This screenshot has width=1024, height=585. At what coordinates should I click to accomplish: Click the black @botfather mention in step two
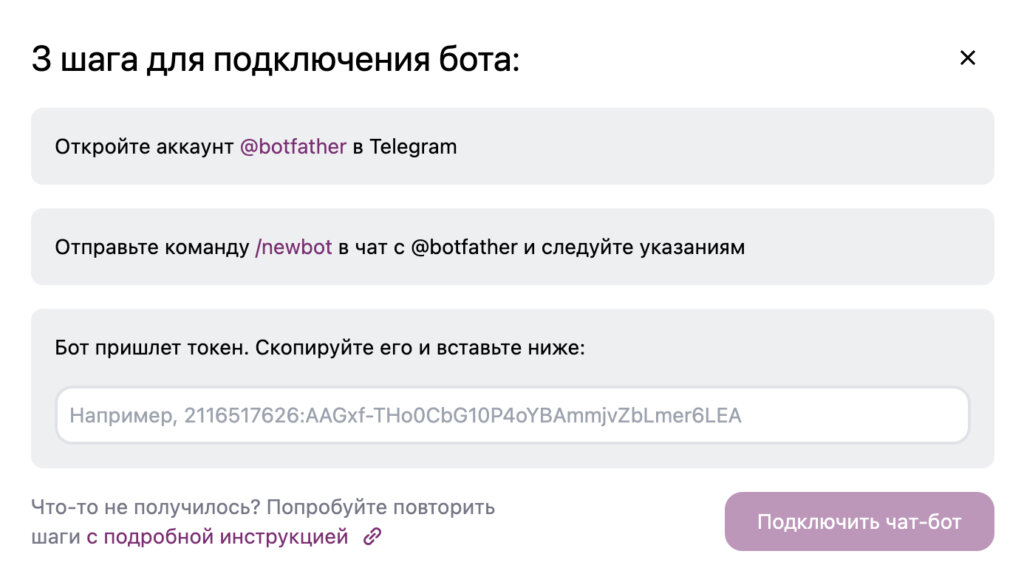(464, 247)
